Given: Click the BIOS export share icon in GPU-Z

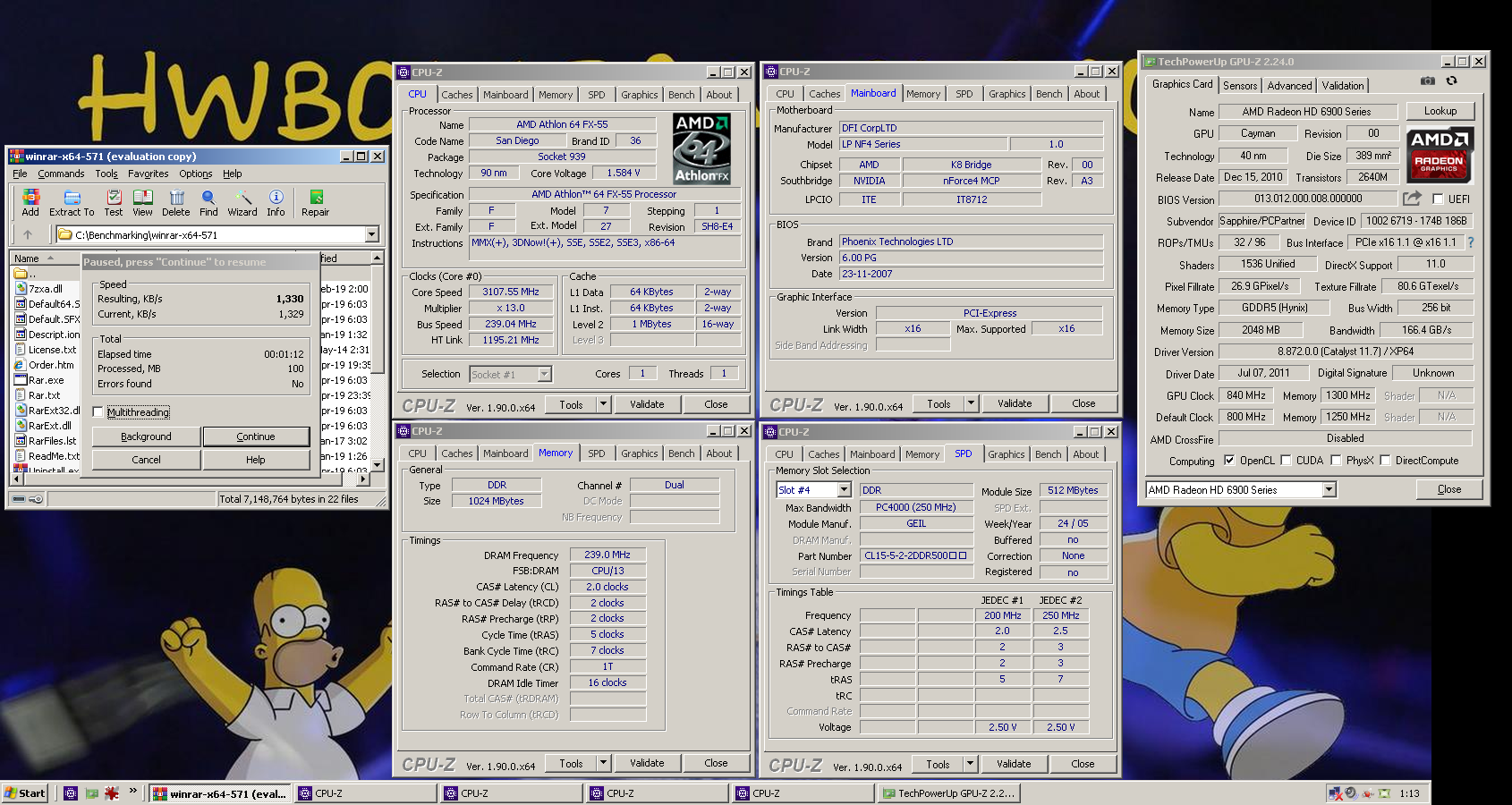Looking at the screenshot, I should coord(1412,199).
